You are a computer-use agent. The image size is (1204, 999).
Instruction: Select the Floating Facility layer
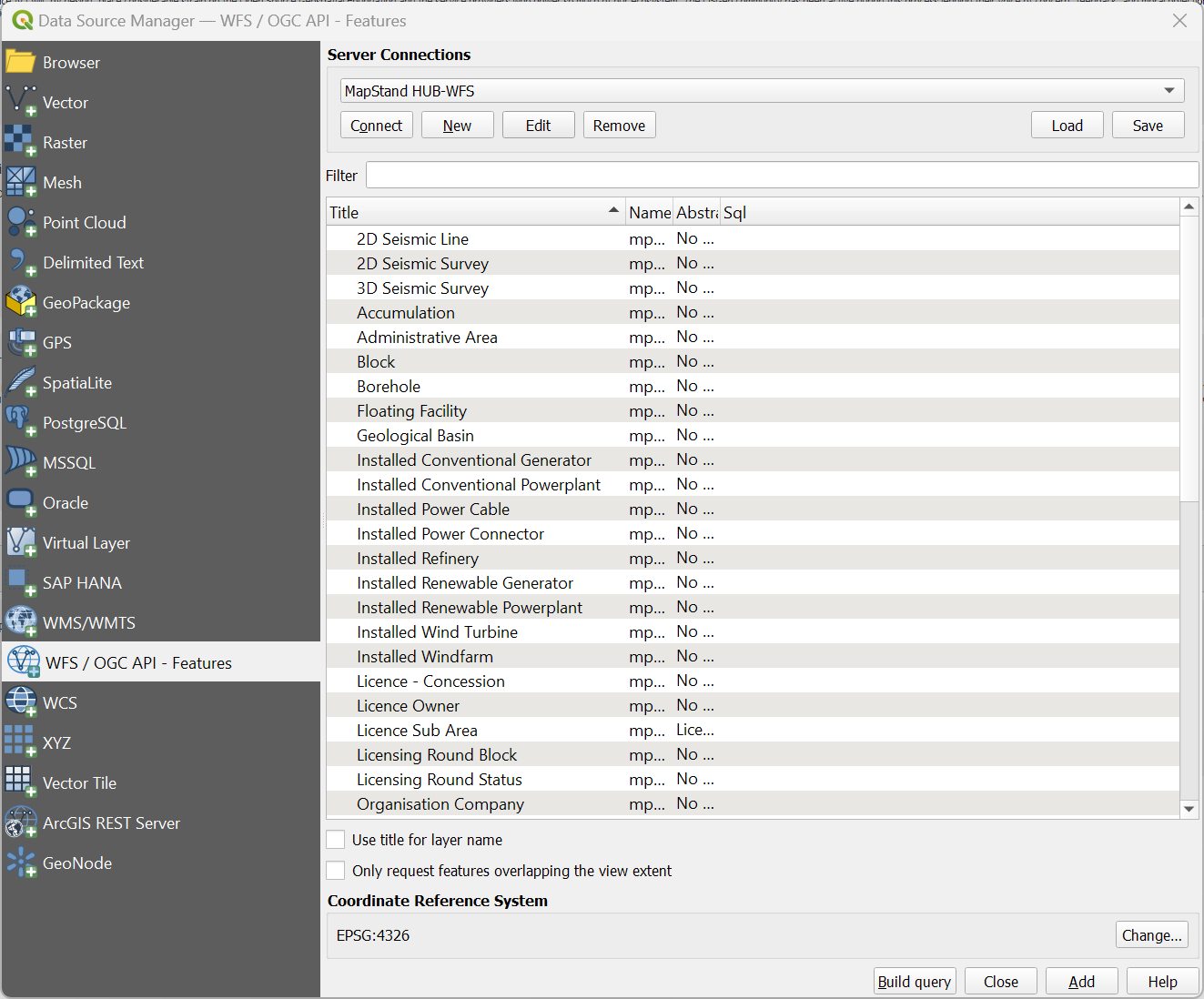coord(753,410)
